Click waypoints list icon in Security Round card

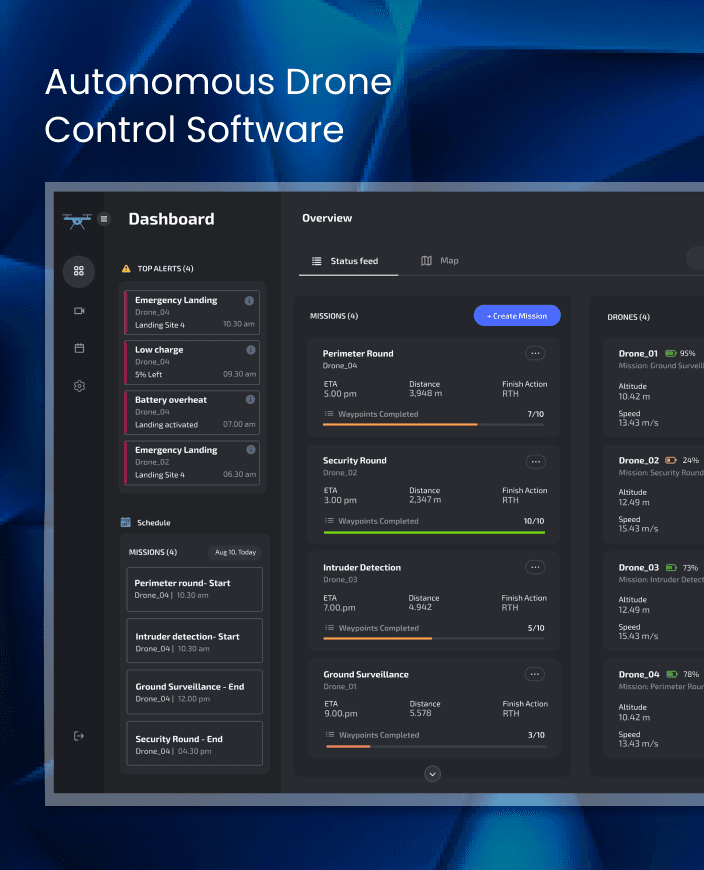[x=329, y=521]
